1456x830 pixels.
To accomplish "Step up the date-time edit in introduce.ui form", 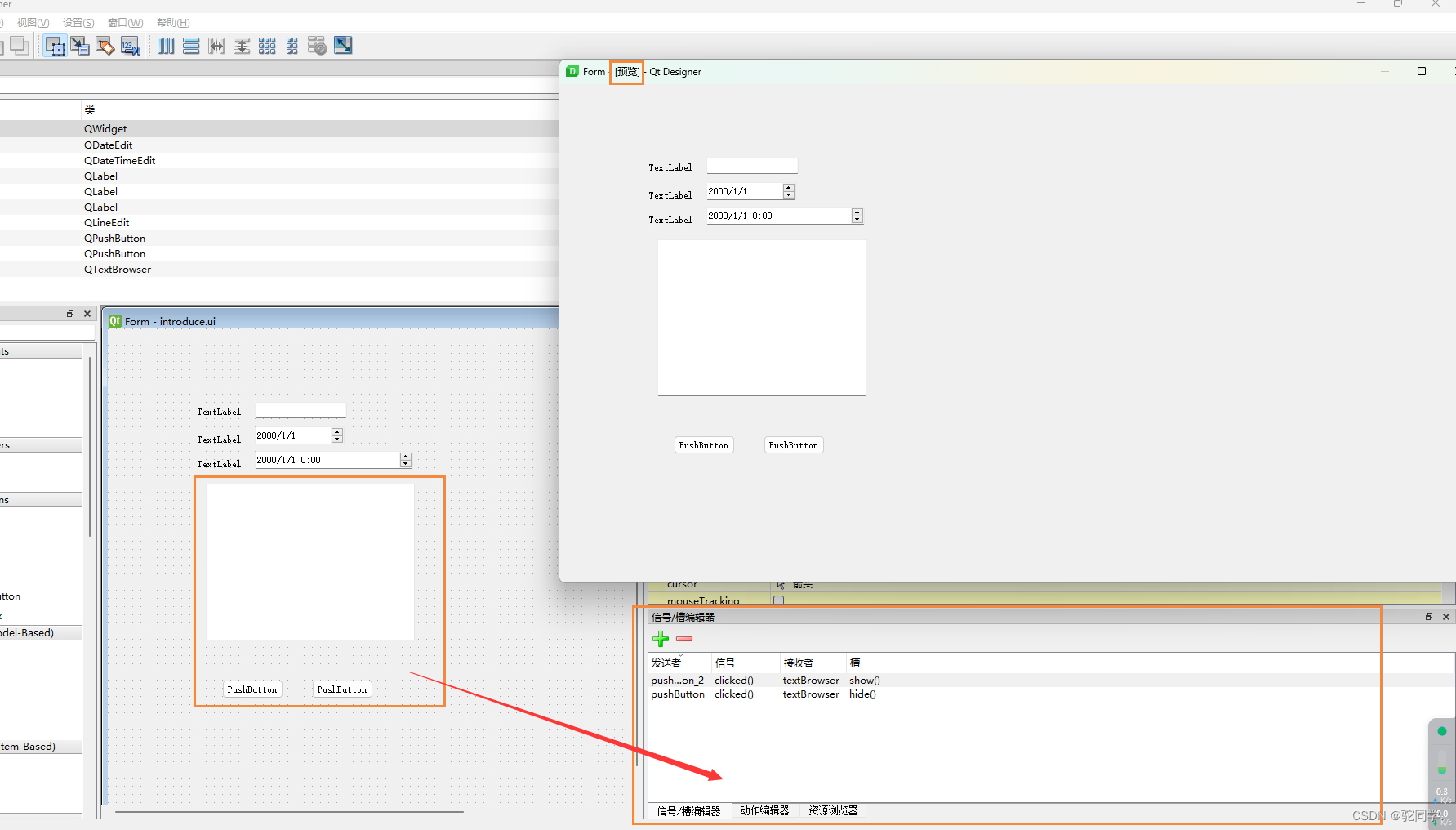I will [406, 456].
